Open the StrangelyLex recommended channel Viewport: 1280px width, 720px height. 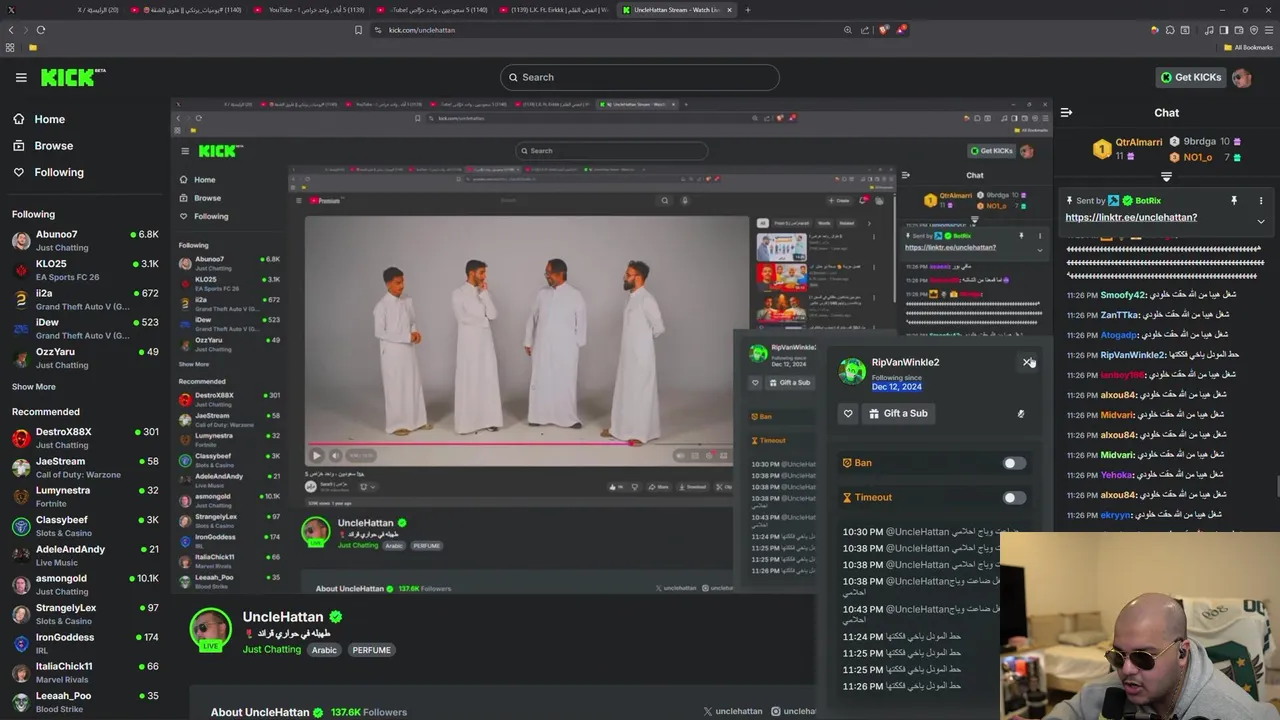coord(85,613)
